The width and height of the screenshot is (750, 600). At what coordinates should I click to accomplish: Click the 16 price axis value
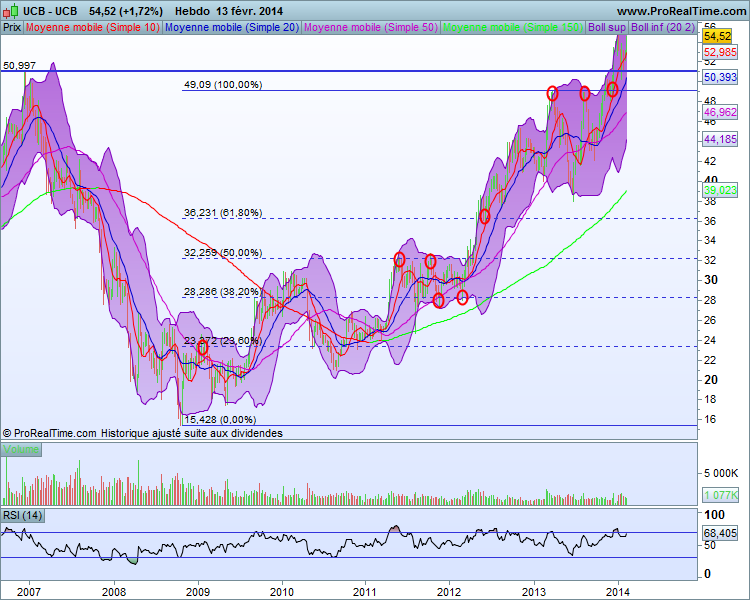(x=710, y=420)
